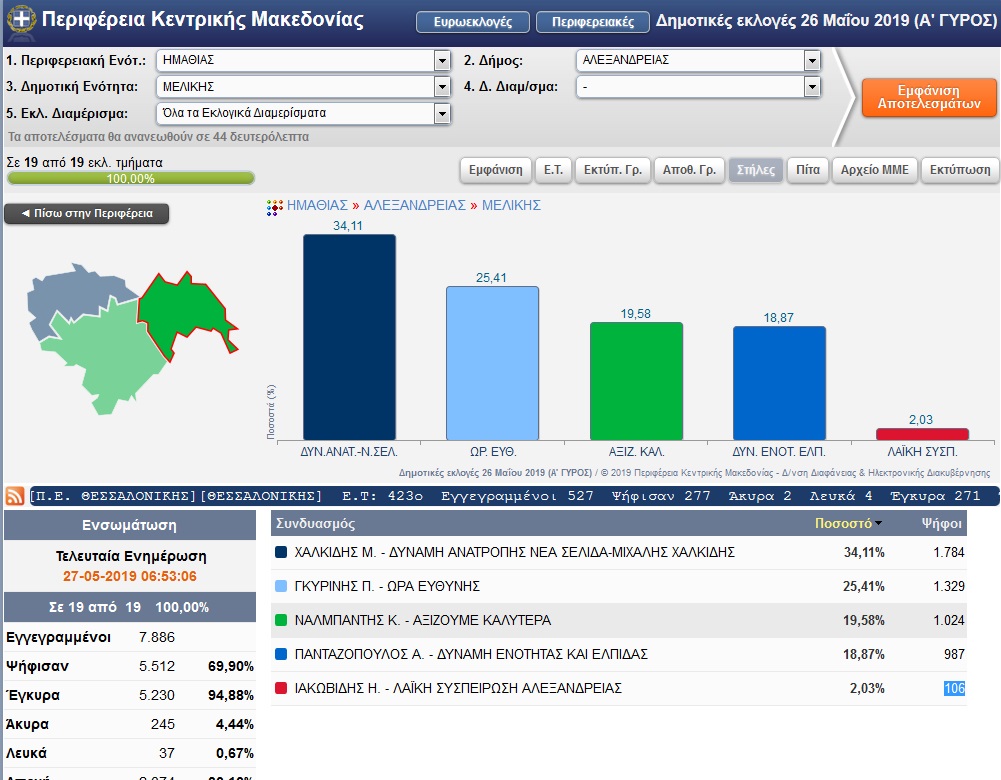1001x780 pixels.
Task: Click the 18,87 blue chart bar
Action: click(779, 383)
